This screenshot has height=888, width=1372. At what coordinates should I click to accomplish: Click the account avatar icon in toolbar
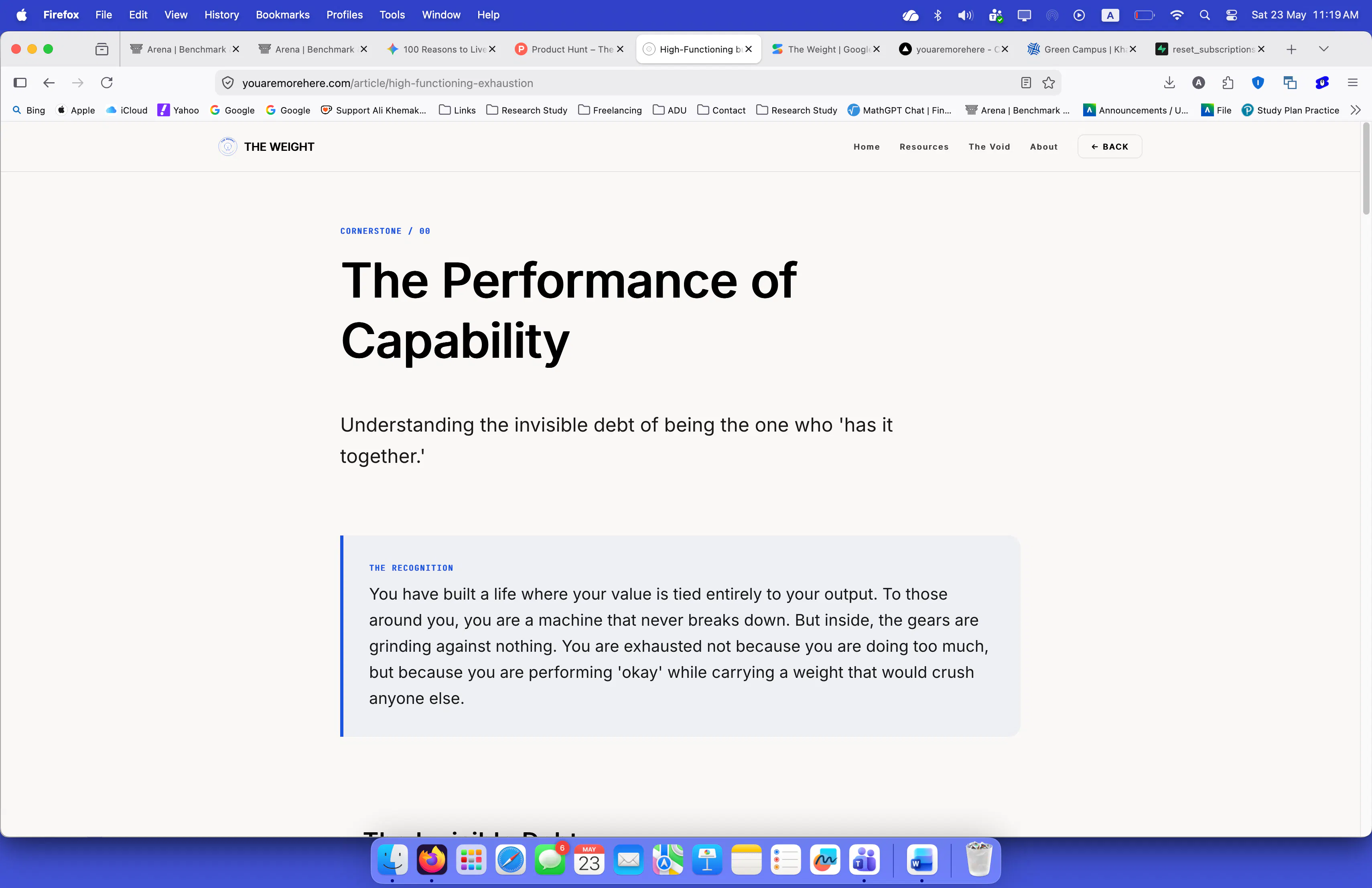(1198, 83)
